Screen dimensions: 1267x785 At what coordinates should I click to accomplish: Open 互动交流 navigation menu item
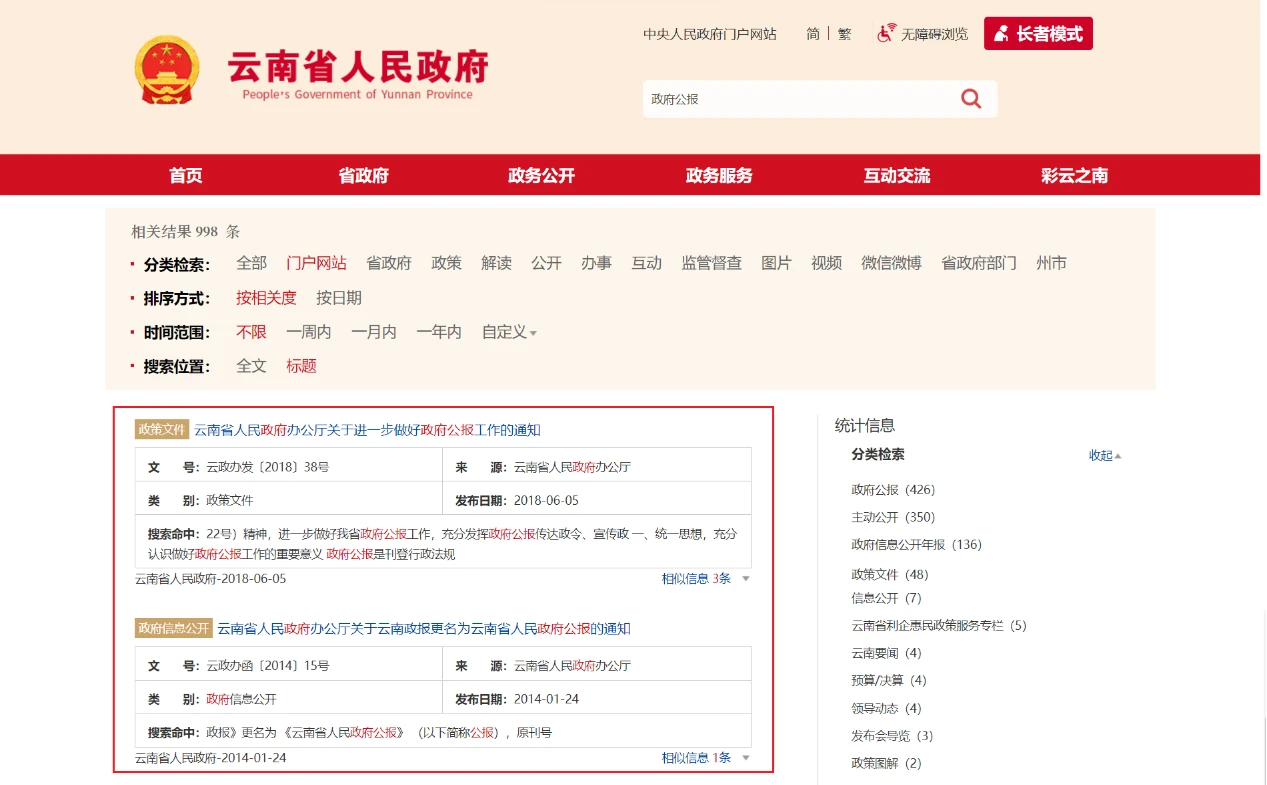point(897,175)
